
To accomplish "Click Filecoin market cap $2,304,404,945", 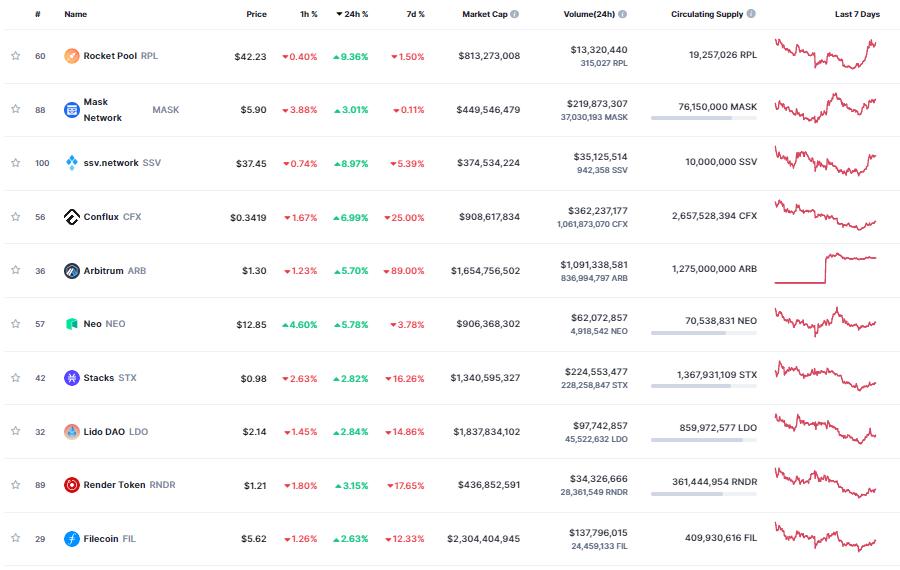I will click(x=484, y=539).
